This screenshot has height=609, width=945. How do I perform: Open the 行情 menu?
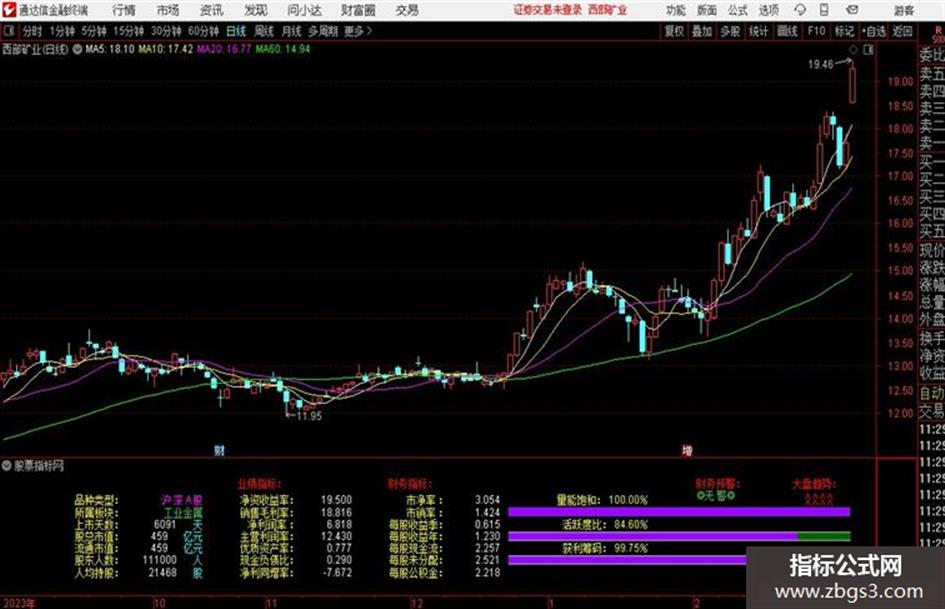(x=124, y=10)
